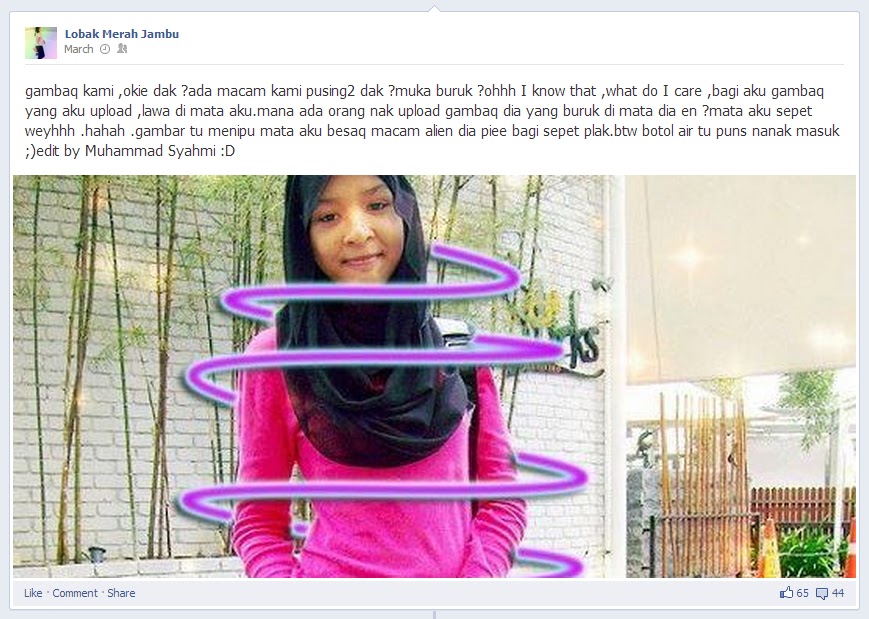Click the timeline pointer notch above the post
The image size is (869, 619).
[434, 8]
